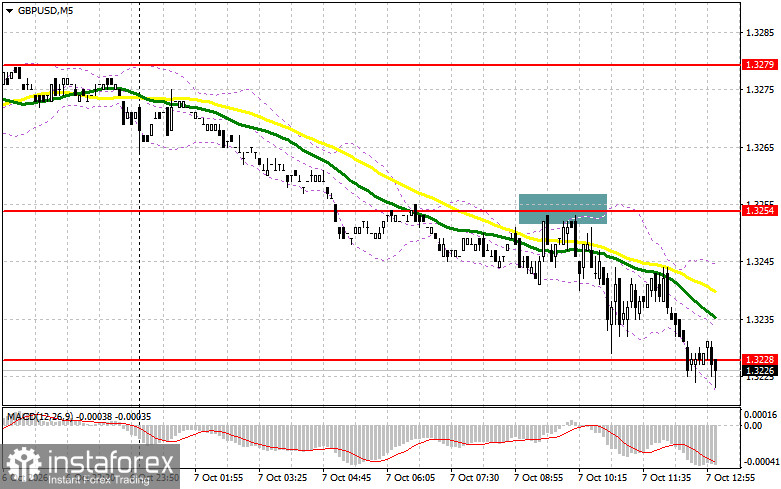The height and width of the screenshot is (489, 781).
Task: Click the 1.3275 price axis value
Action: click(760, 90)
